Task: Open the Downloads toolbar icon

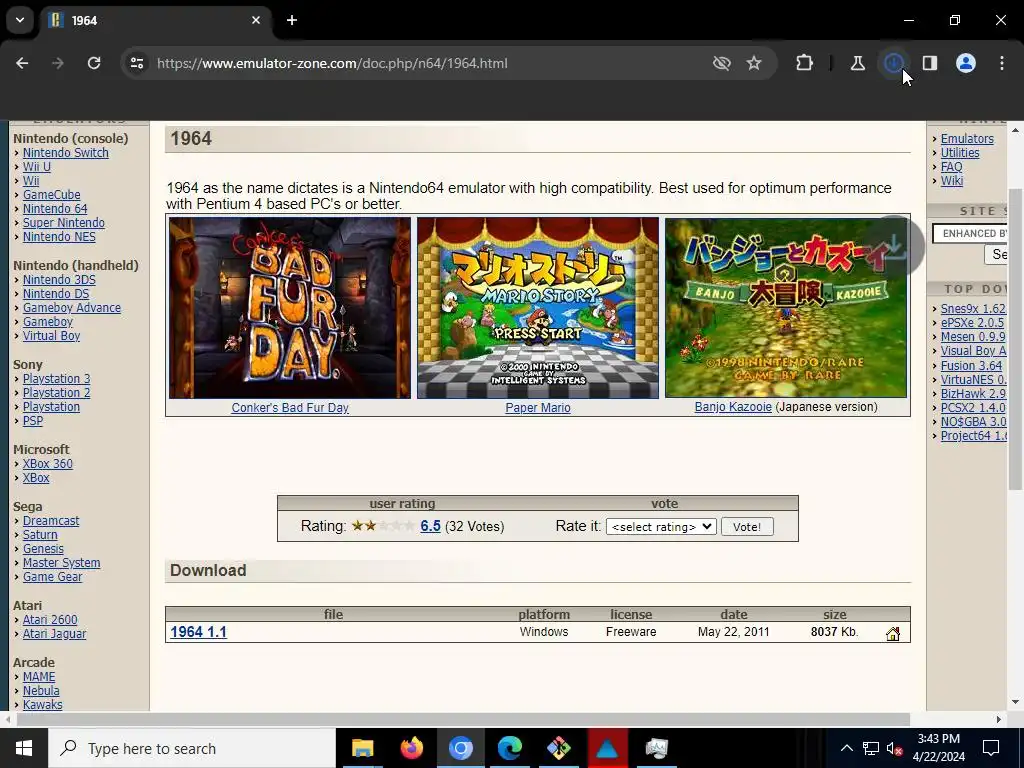Action: [894, 63]
